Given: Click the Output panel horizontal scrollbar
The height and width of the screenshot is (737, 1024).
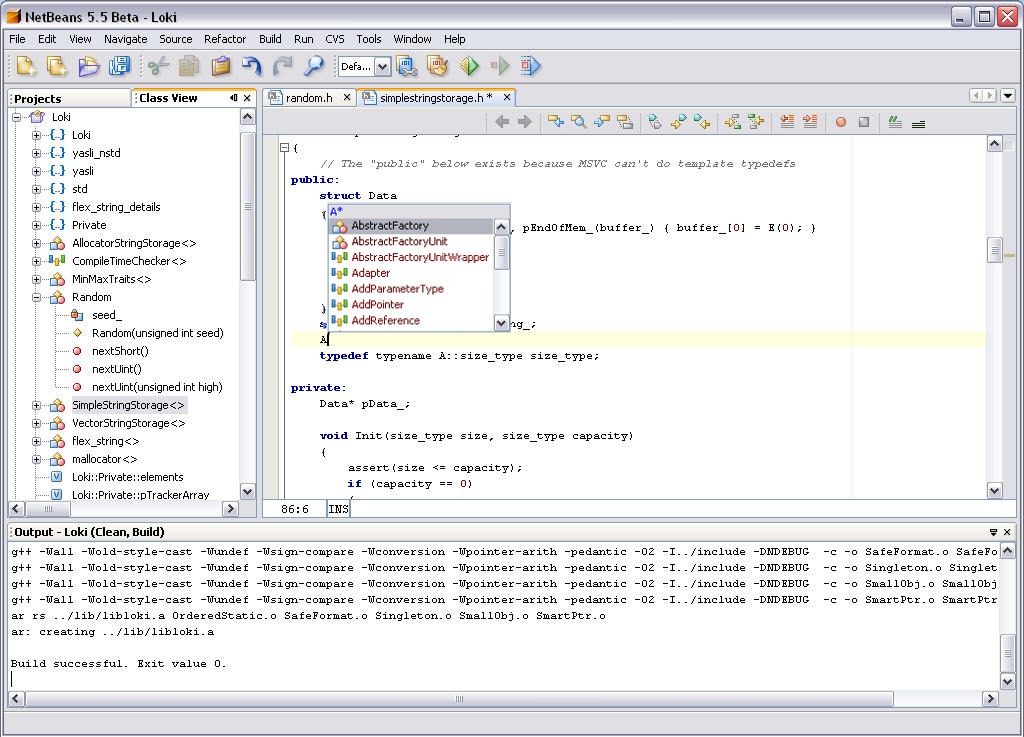Looking at the screenshot, I should (x=460, y=699).
